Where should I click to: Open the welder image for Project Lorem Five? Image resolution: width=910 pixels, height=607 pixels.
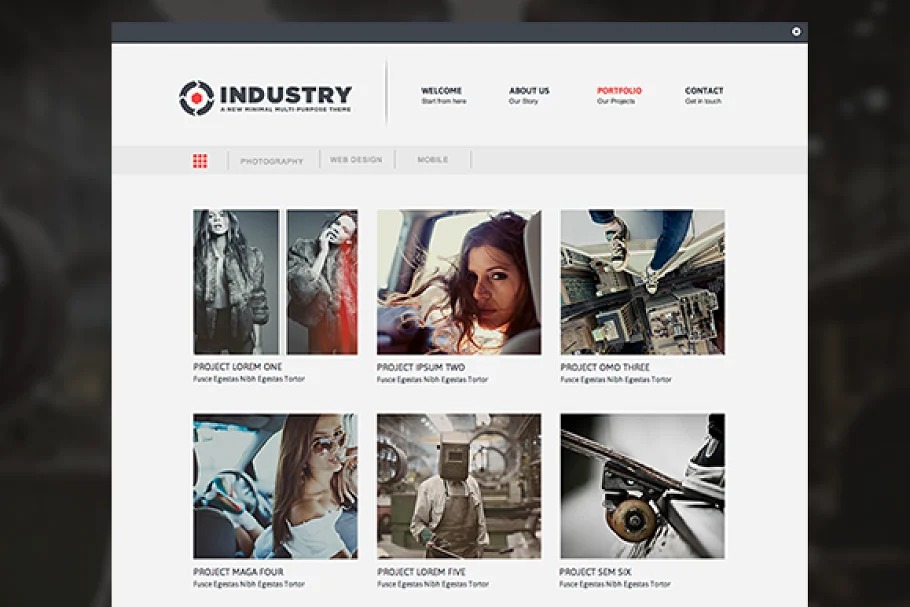tap(459, 486)
